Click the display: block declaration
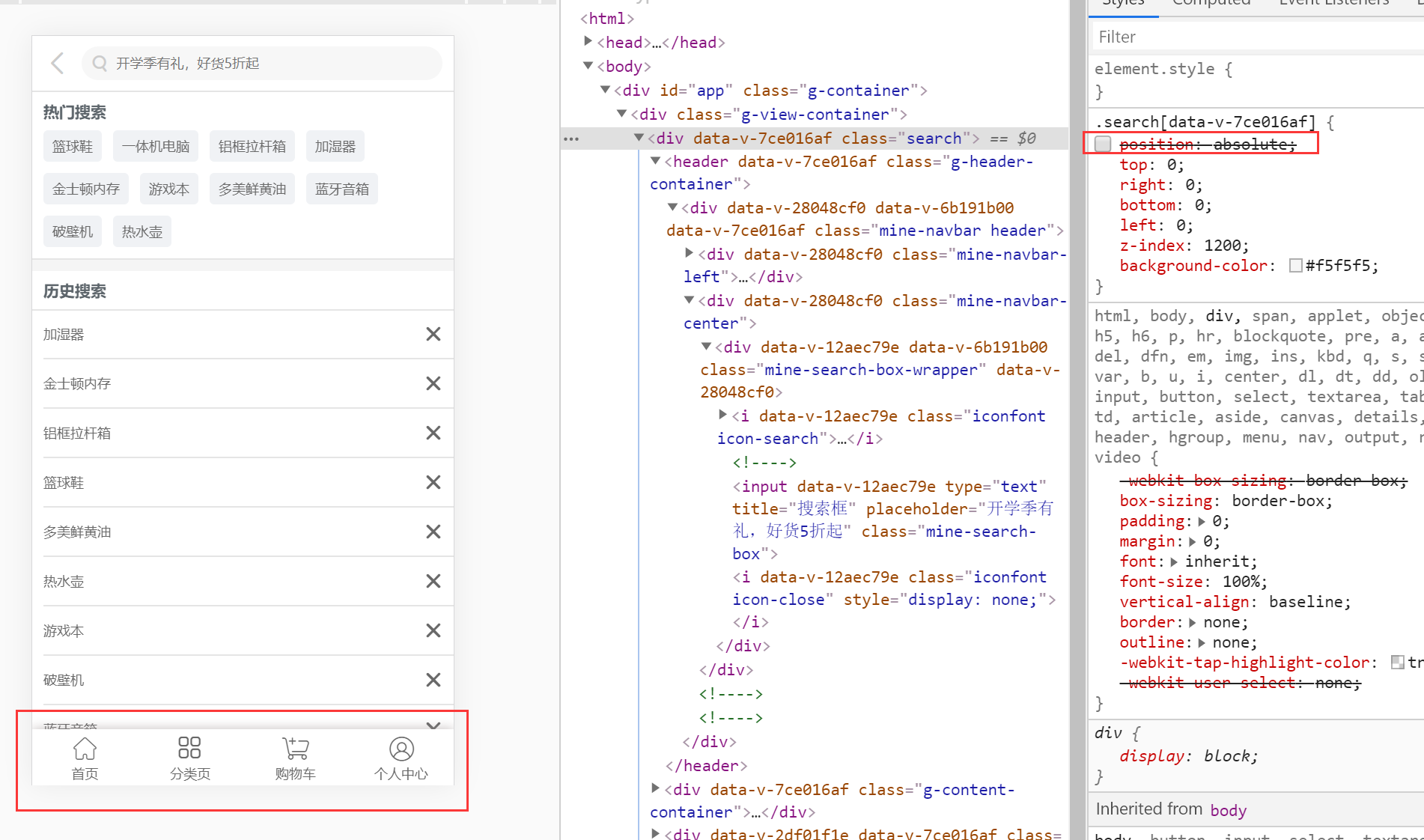1424x840 pixels. coord(1189,756)
